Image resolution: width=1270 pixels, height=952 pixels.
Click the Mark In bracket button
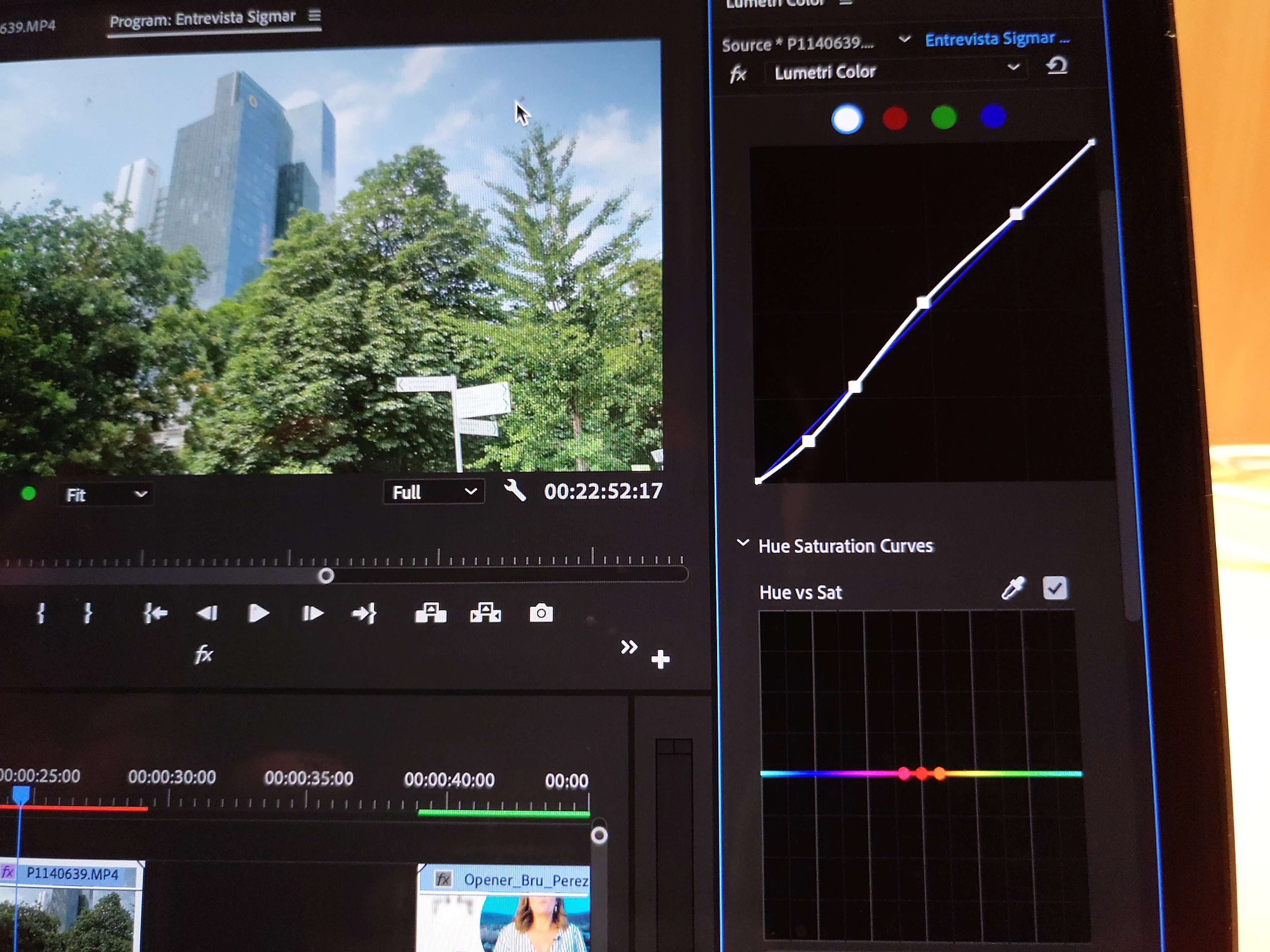coord(41,613)
